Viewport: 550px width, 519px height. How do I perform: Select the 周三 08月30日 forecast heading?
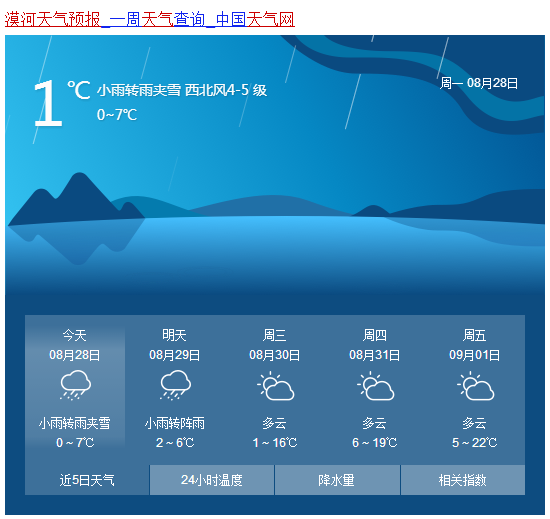click(x=275, y=345)
